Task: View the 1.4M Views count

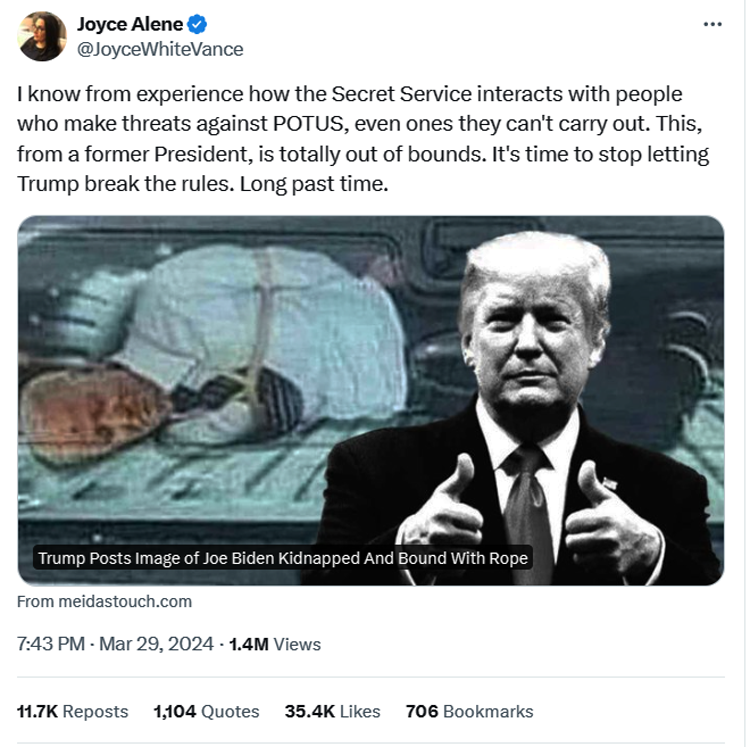Action: (275, 644)
